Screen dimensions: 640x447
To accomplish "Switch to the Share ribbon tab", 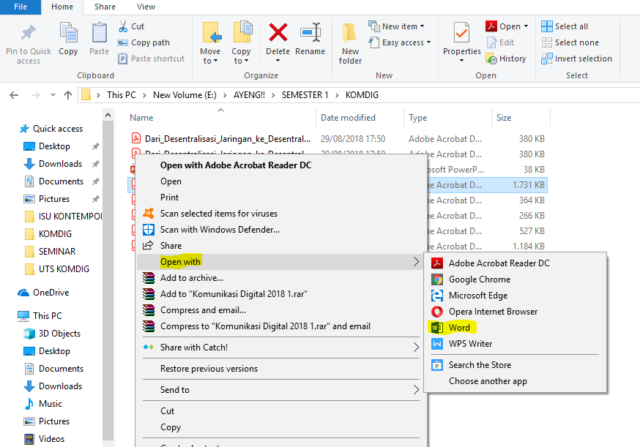I will tap(105, 7).
